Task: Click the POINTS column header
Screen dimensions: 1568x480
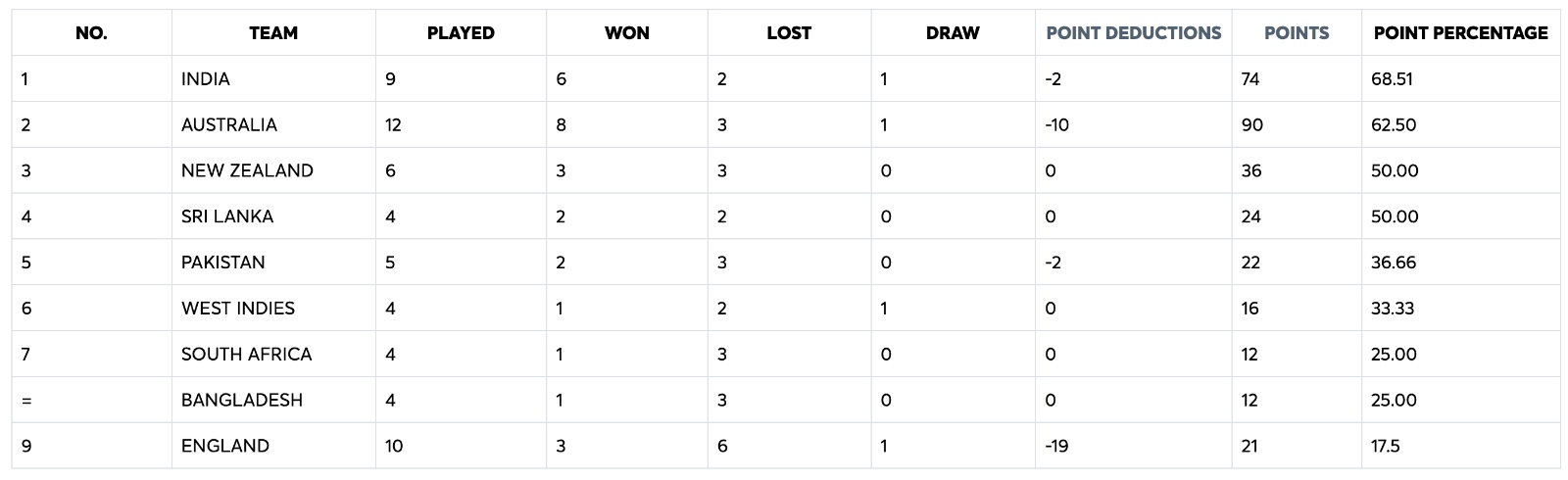Action: coord(1297,33)
